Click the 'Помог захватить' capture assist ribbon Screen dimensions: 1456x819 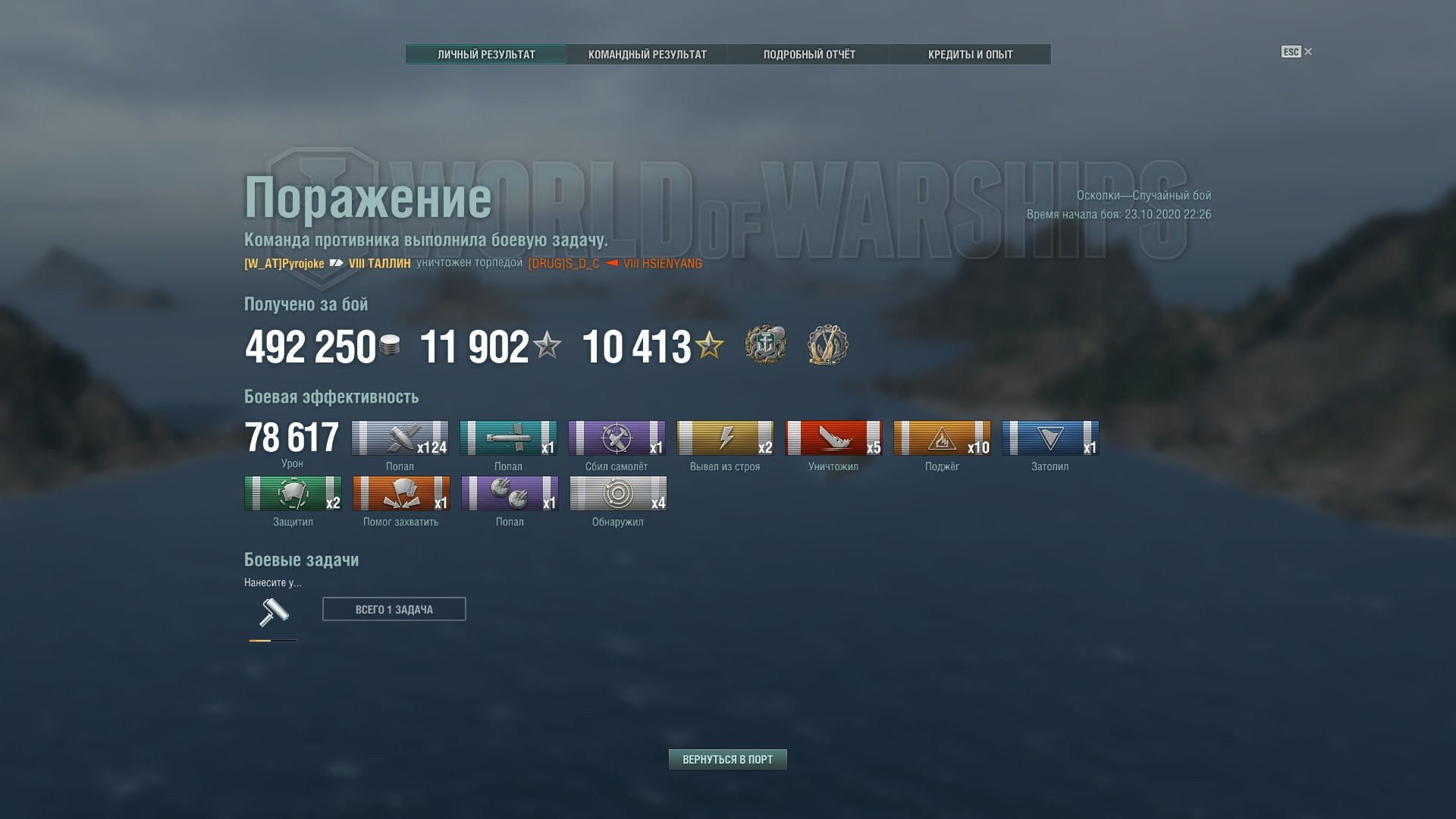point(401,494)
